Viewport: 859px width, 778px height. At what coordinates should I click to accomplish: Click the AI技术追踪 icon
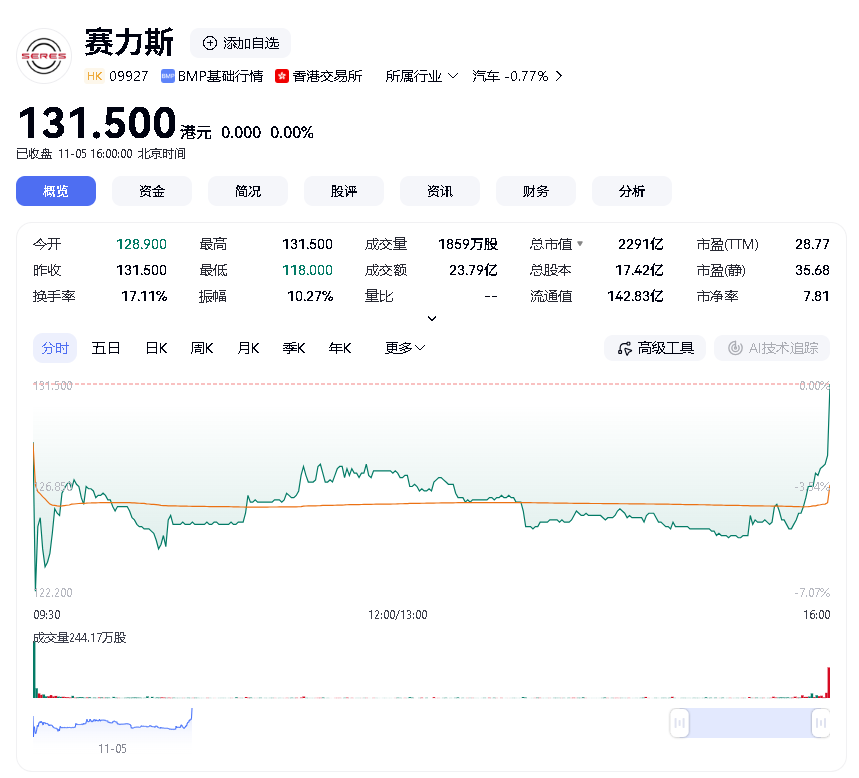tap(735, 348)
